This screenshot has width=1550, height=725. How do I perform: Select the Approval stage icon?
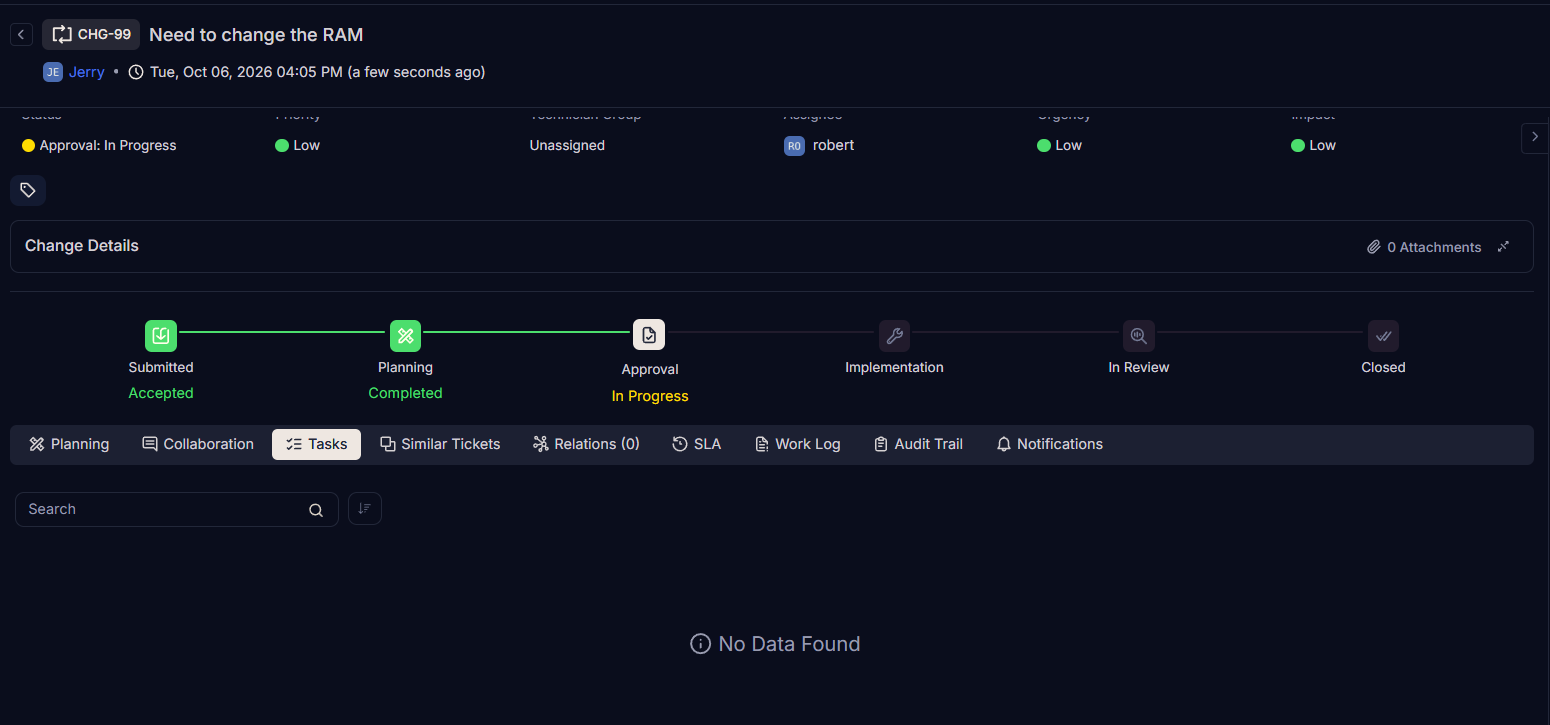tap(649, 336)
